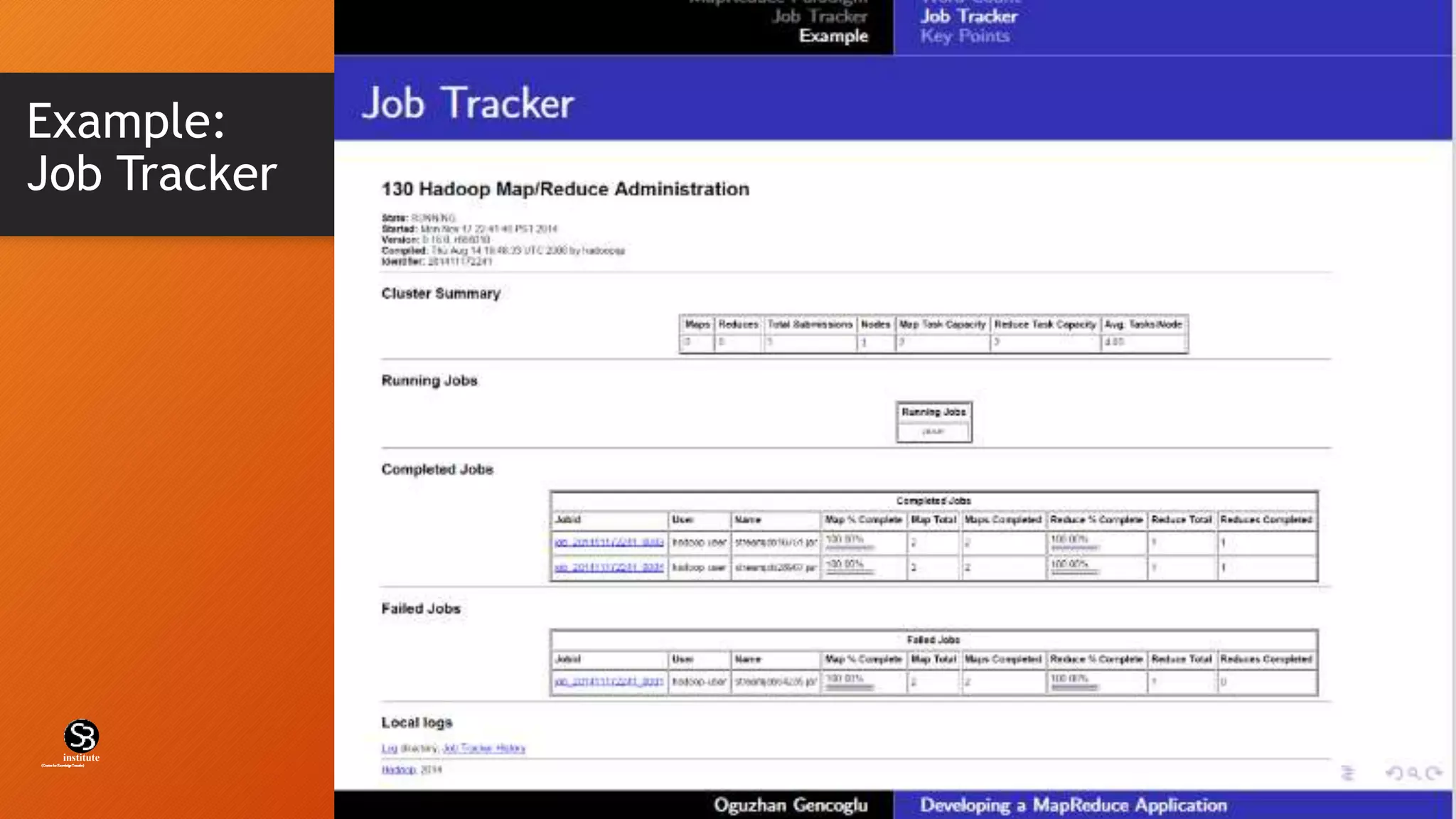The height and width of the screenshot is (819, 1456).
Task: Open the failed job ID link
Action: point(609,682)
